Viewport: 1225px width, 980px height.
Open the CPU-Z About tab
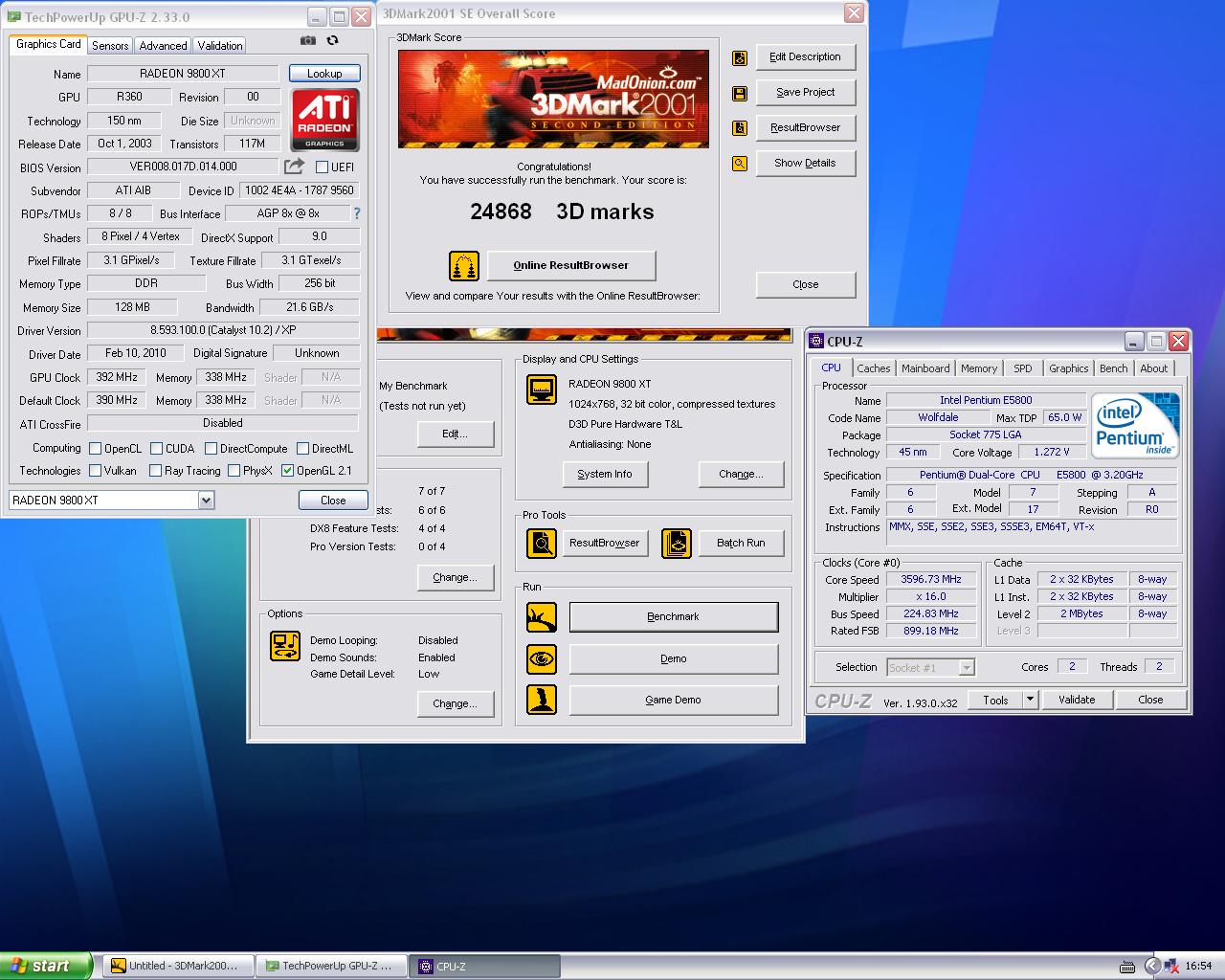1154,368
